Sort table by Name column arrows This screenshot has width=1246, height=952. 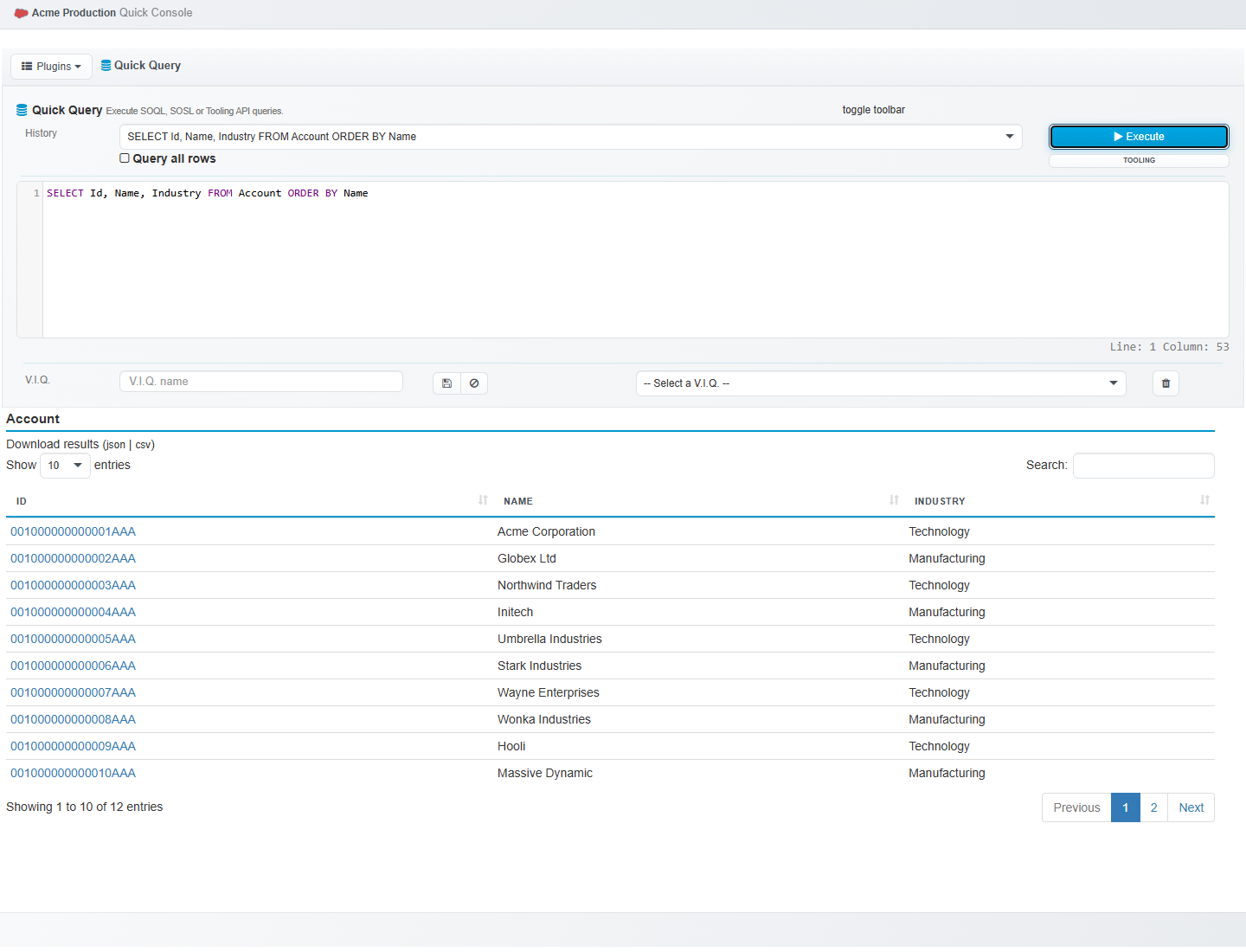coord(894,500)
